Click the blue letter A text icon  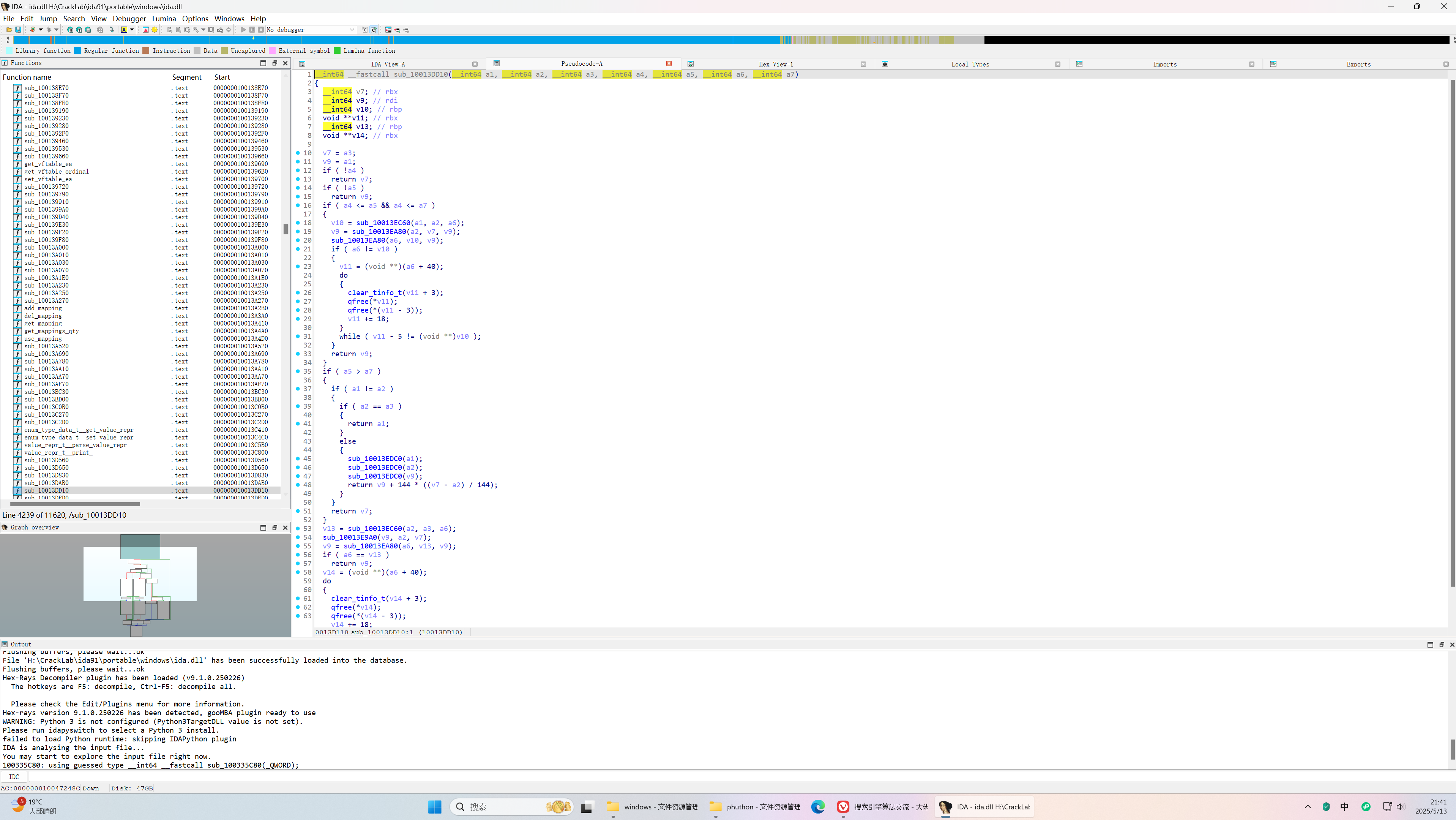[125, 30]
